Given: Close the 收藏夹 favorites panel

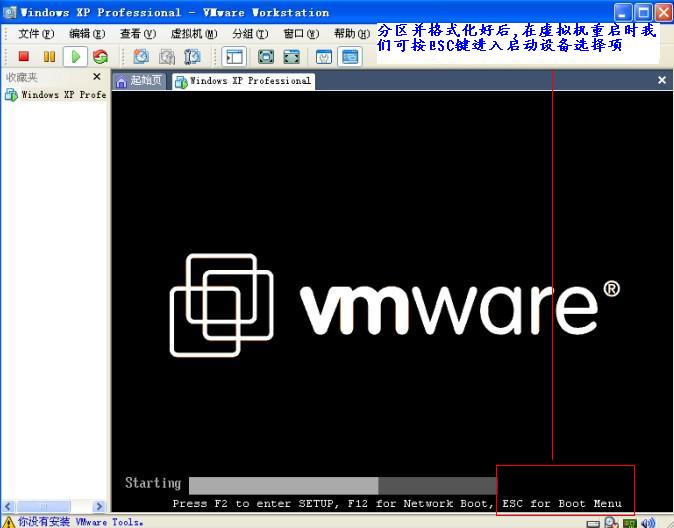Looking at the screenshot, I should click(97, 77).
